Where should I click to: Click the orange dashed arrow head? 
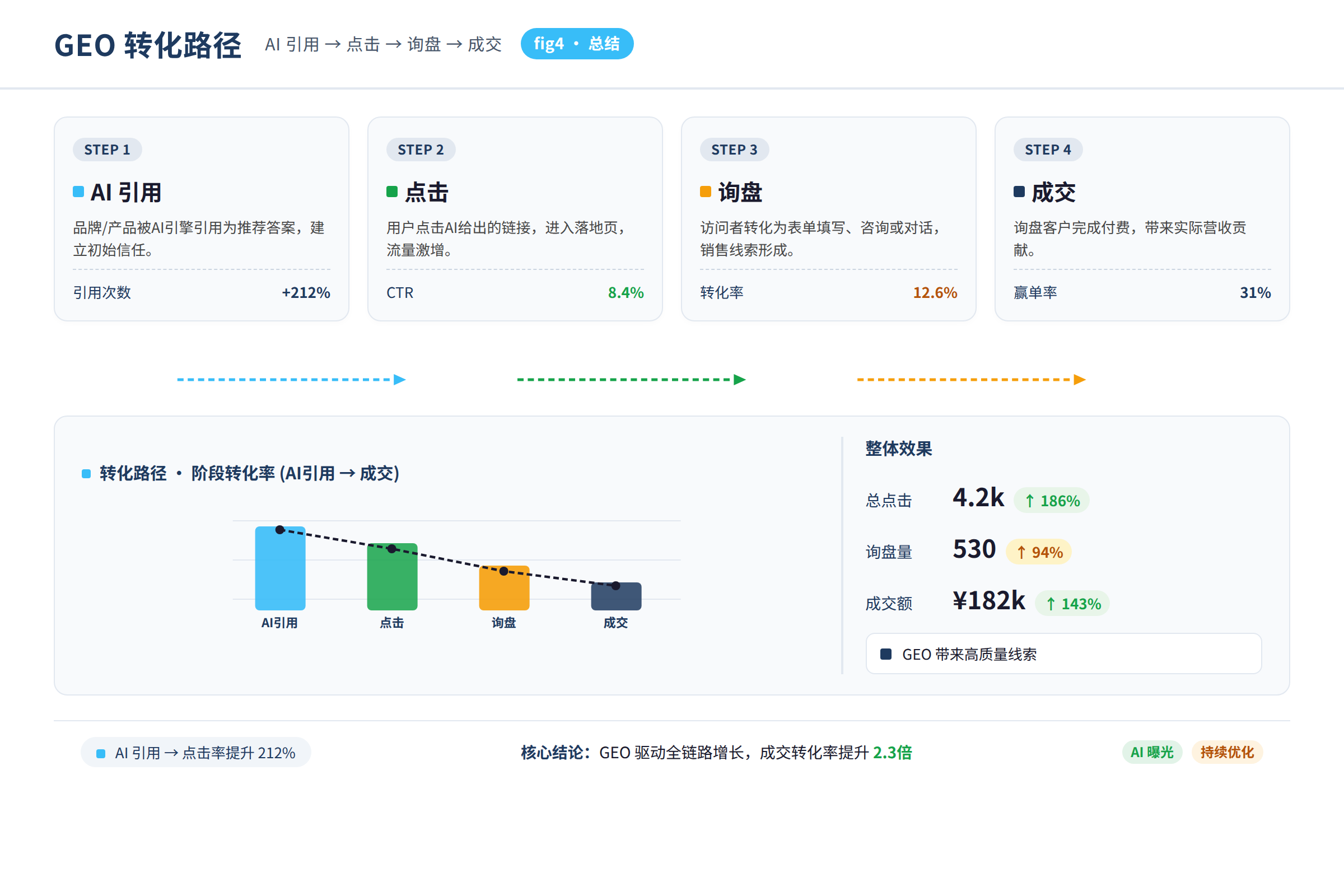(x=1080, y=380)
